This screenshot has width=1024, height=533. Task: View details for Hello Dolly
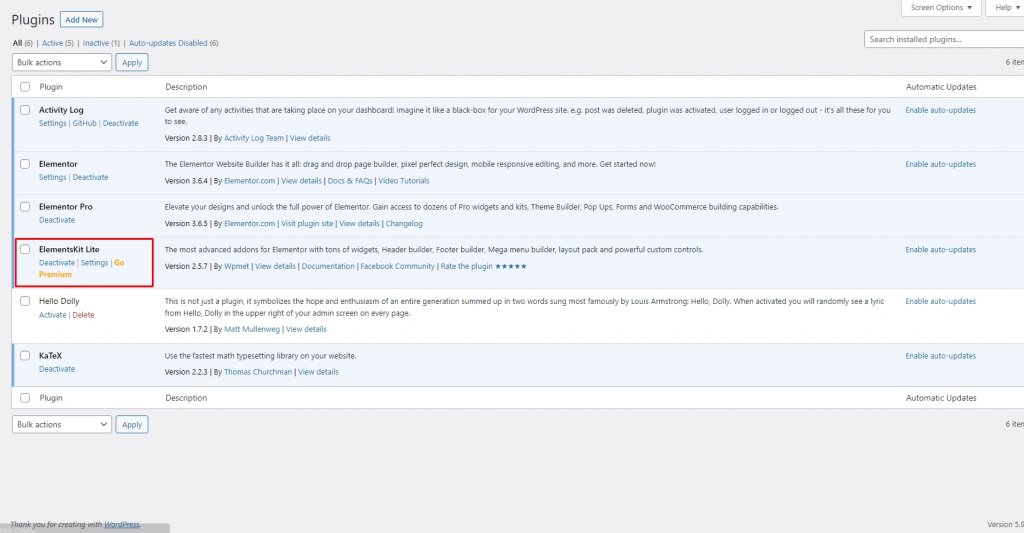pyautogui.click(x=306, y=329)
